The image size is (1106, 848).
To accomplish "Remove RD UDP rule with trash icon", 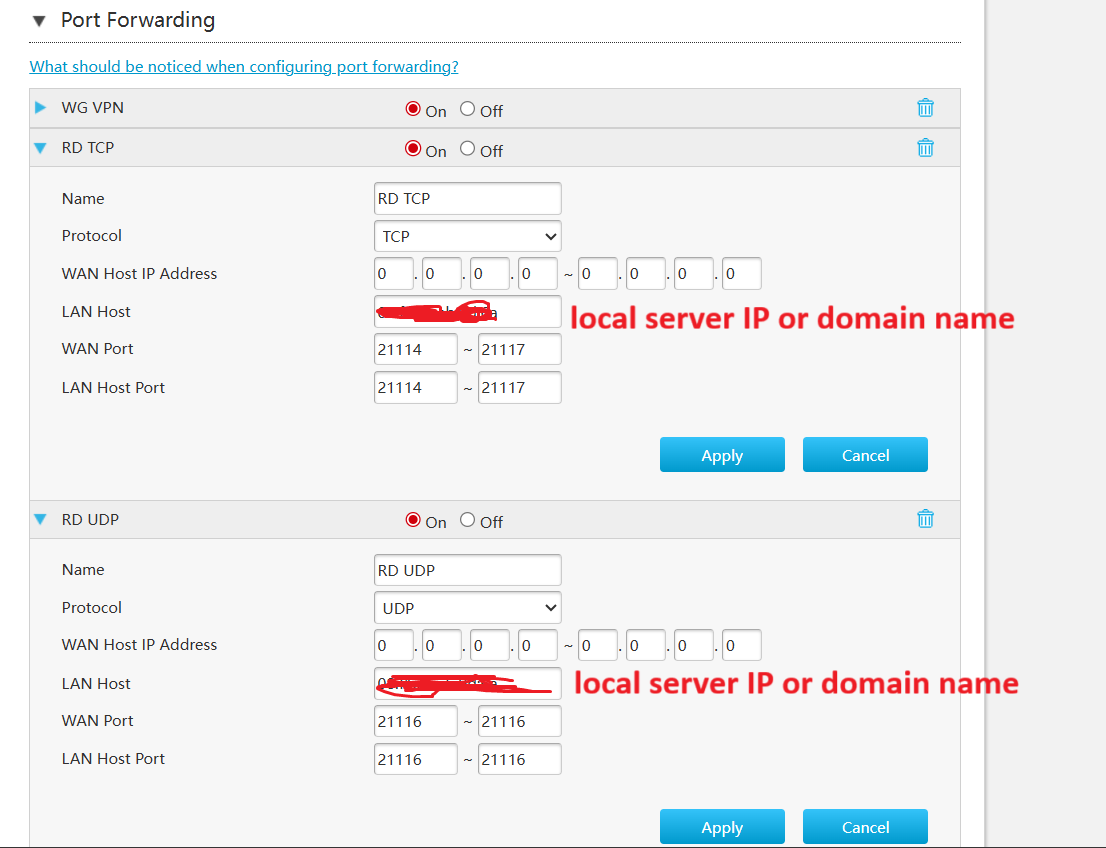I will pyautogui.click(x=925, y=519).
